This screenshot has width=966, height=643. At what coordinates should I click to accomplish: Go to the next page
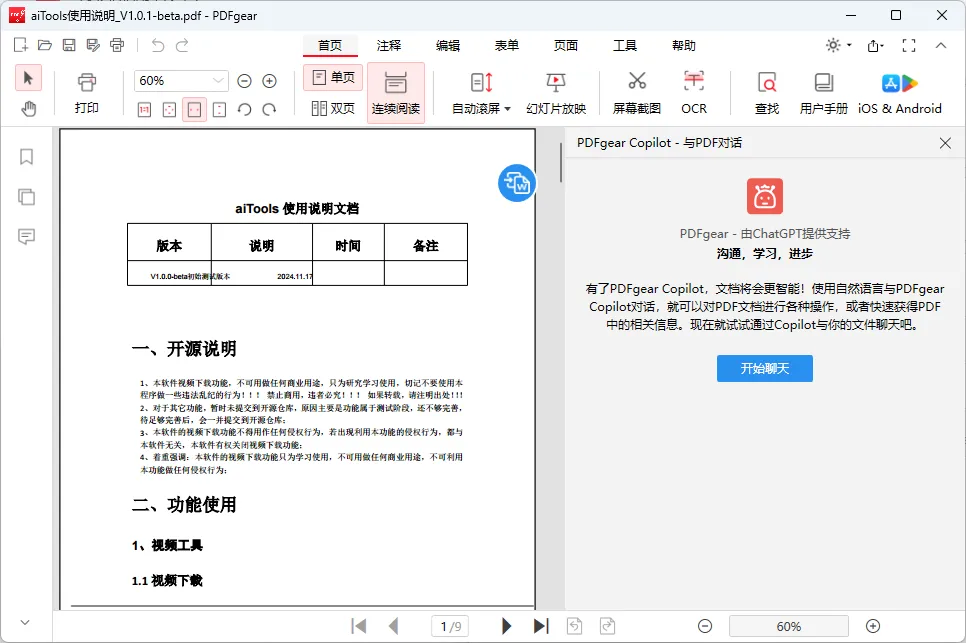pyautogui.click(x=506, y=626)
